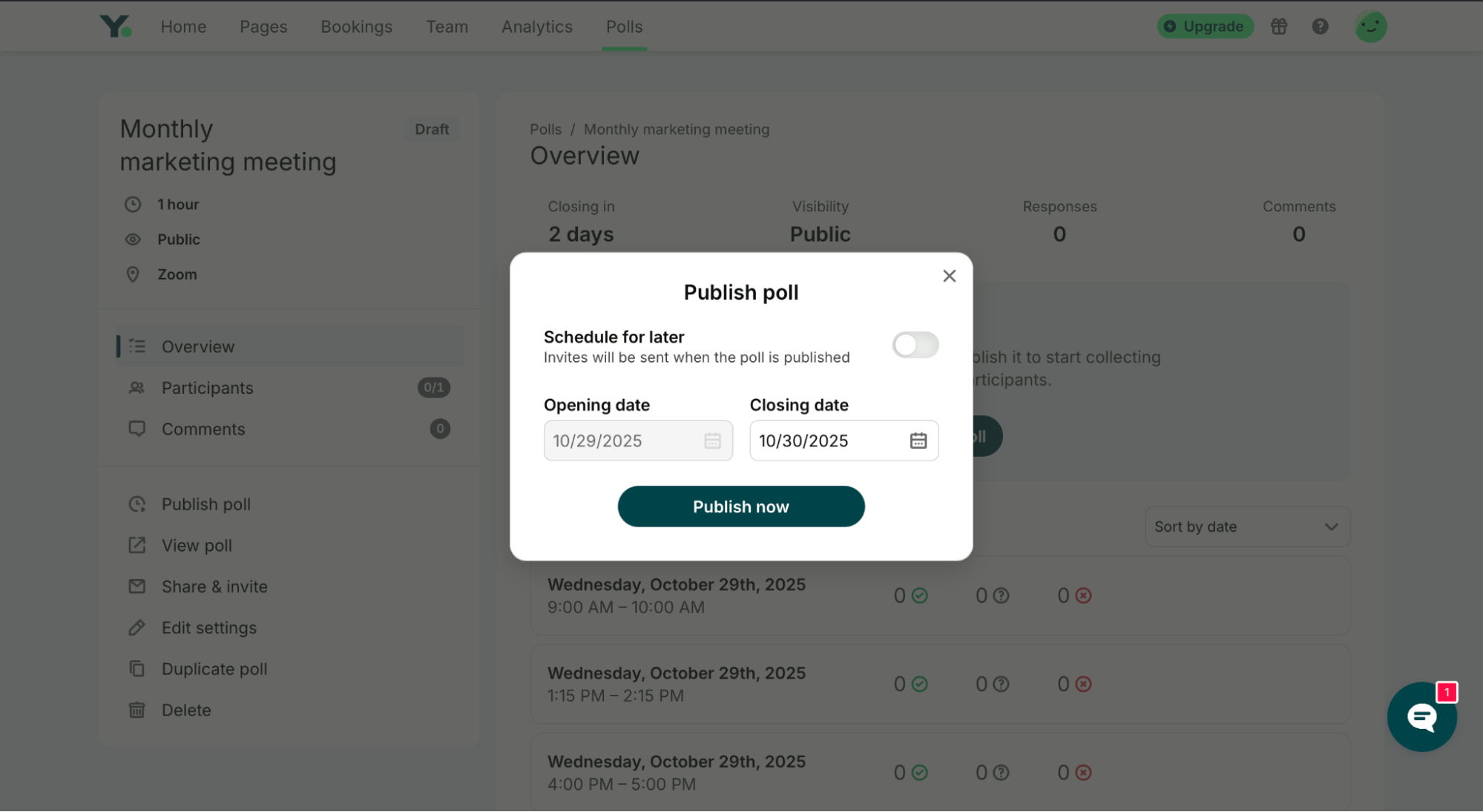The width and height of the screenshot is (1483, 812).
Task: Click the Participants people icon
Action: (x=137, y=387)
